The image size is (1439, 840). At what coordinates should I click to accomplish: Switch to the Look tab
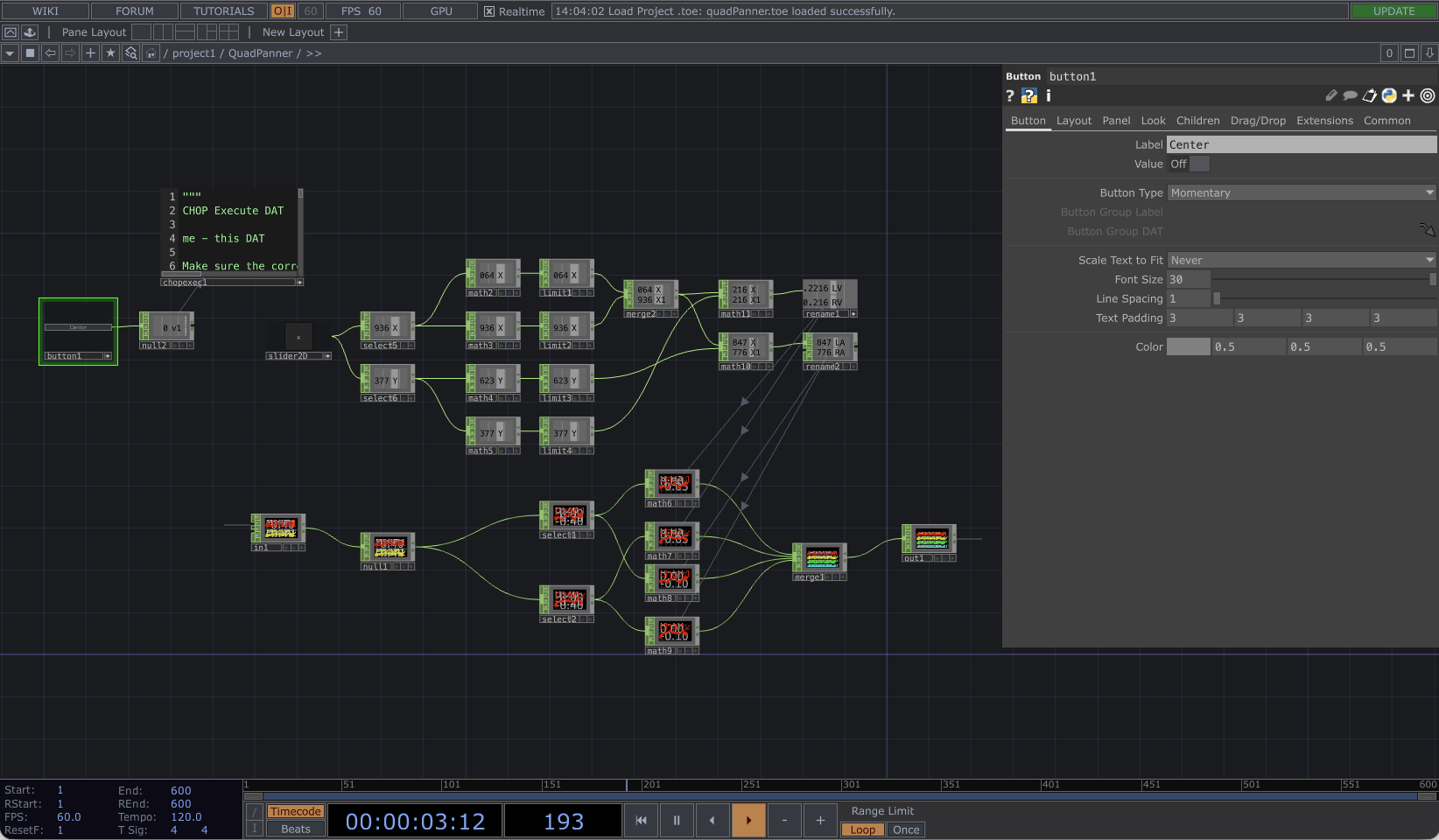tap(1153, 121)
